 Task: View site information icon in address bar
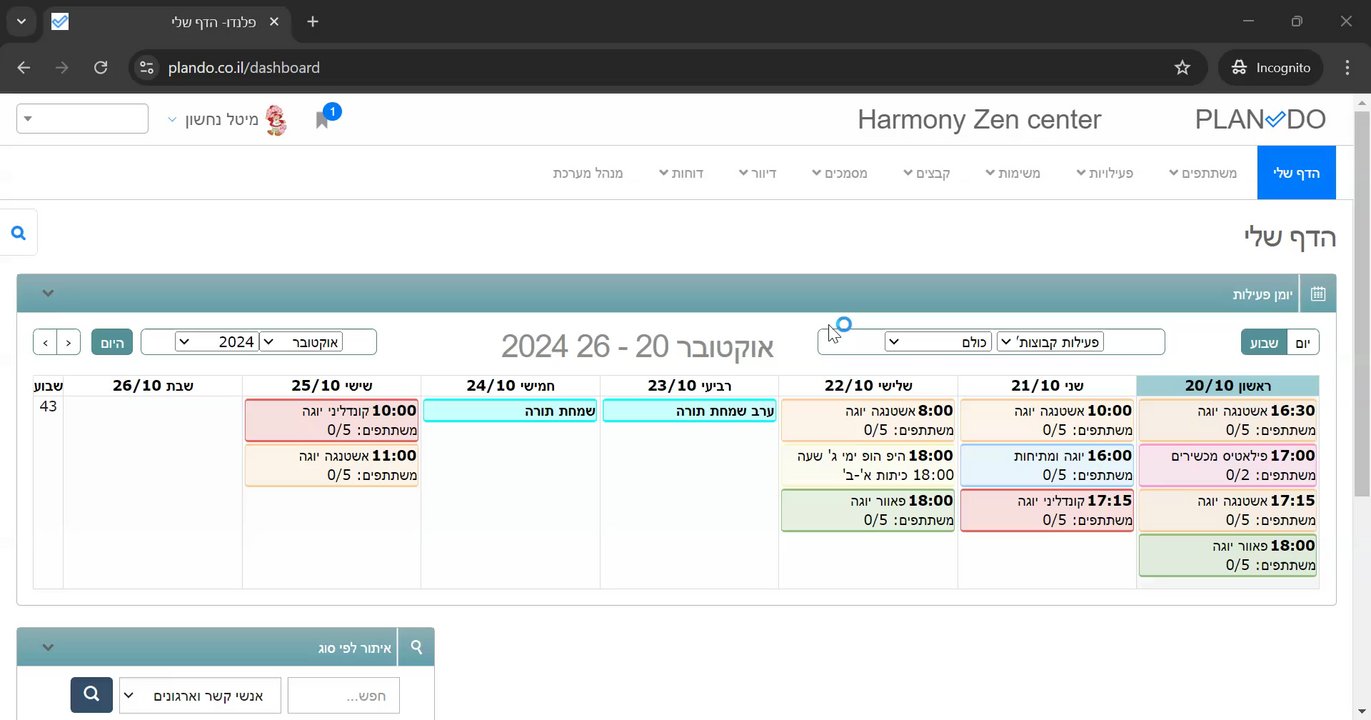coord(147,68)
